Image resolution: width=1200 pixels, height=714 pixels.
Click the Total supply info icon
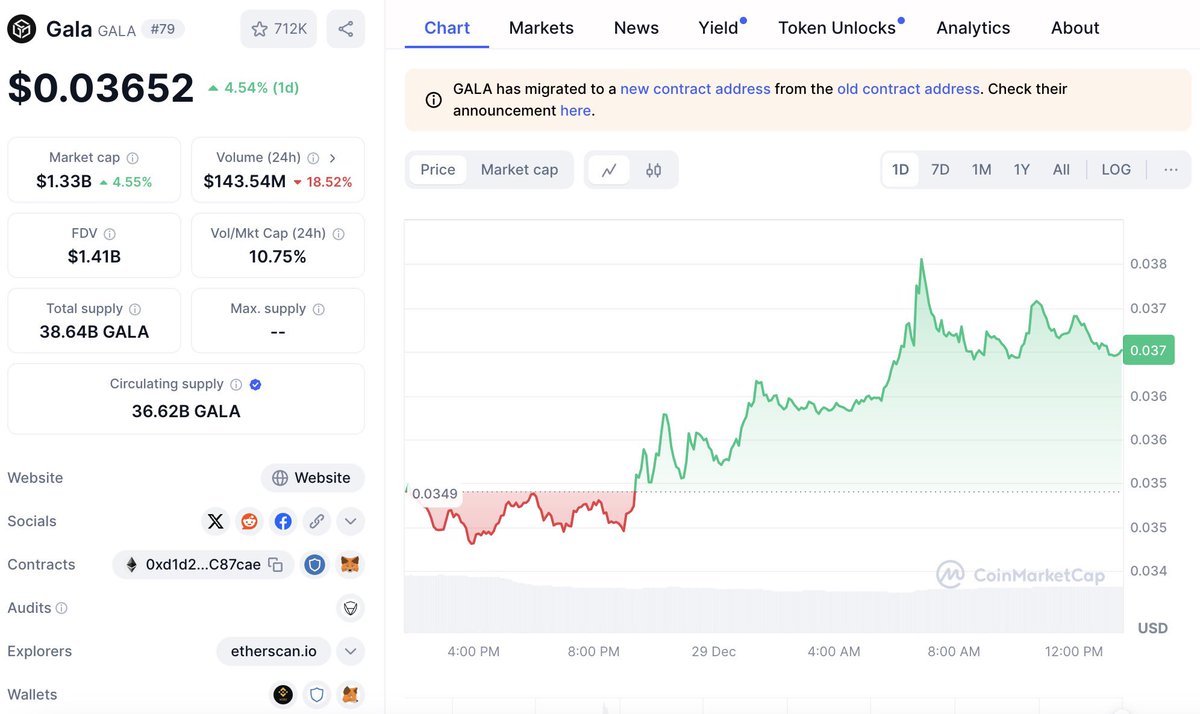pyautogui.click(x=135, y=309)
